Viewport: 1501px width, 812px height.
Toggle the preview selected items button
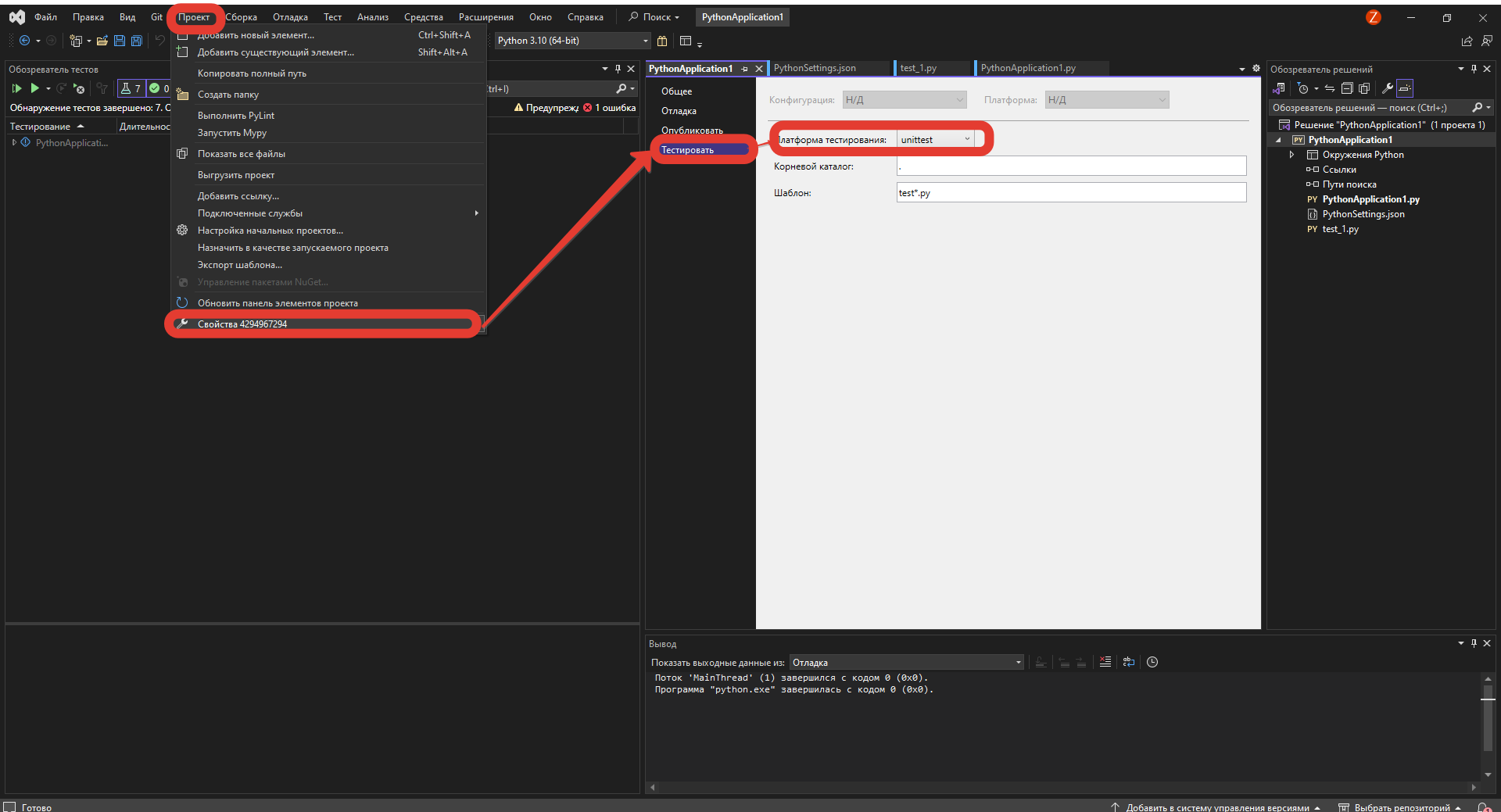click(1405, 88)
